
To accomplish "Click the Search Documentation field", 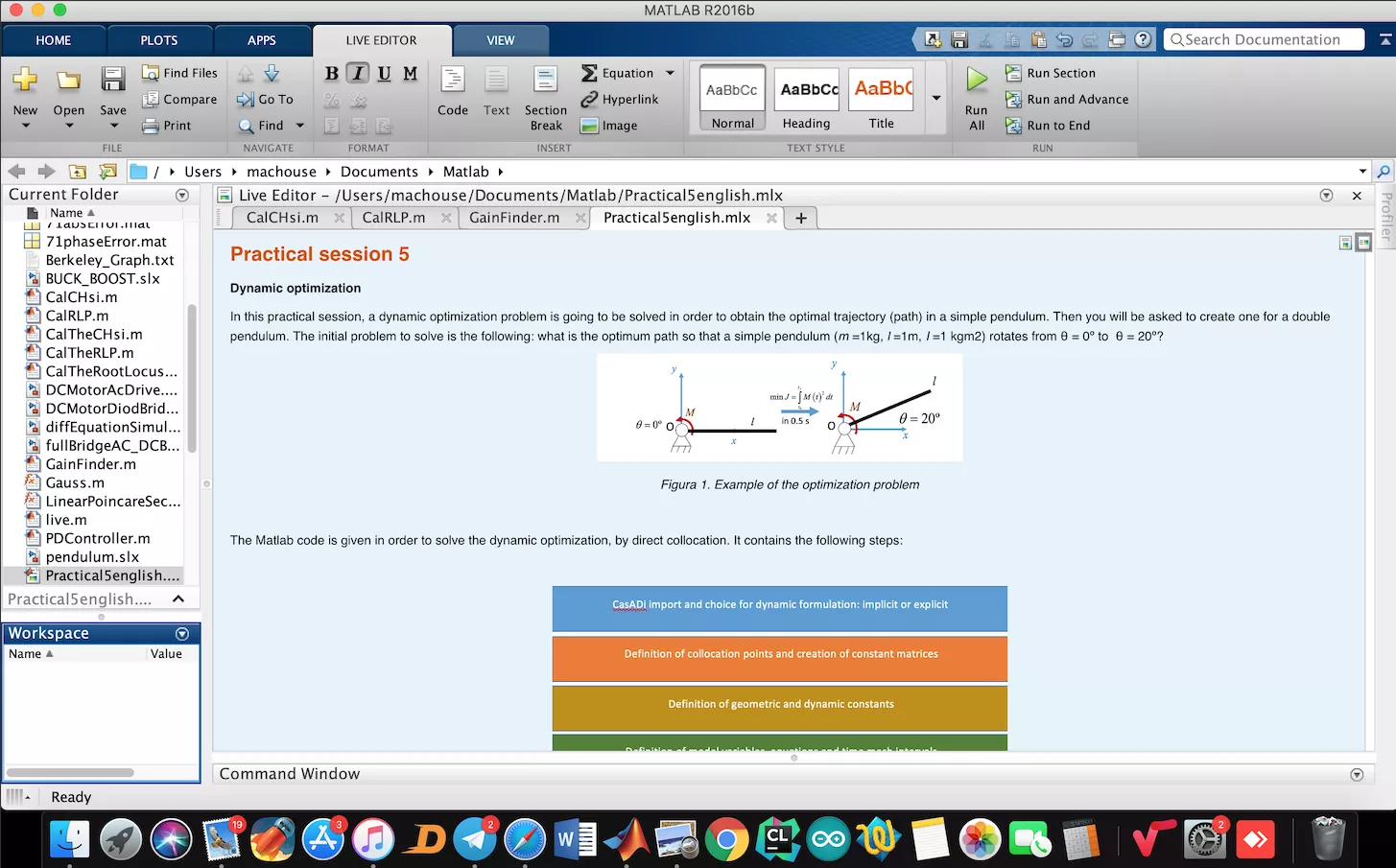I will 1266,39.
